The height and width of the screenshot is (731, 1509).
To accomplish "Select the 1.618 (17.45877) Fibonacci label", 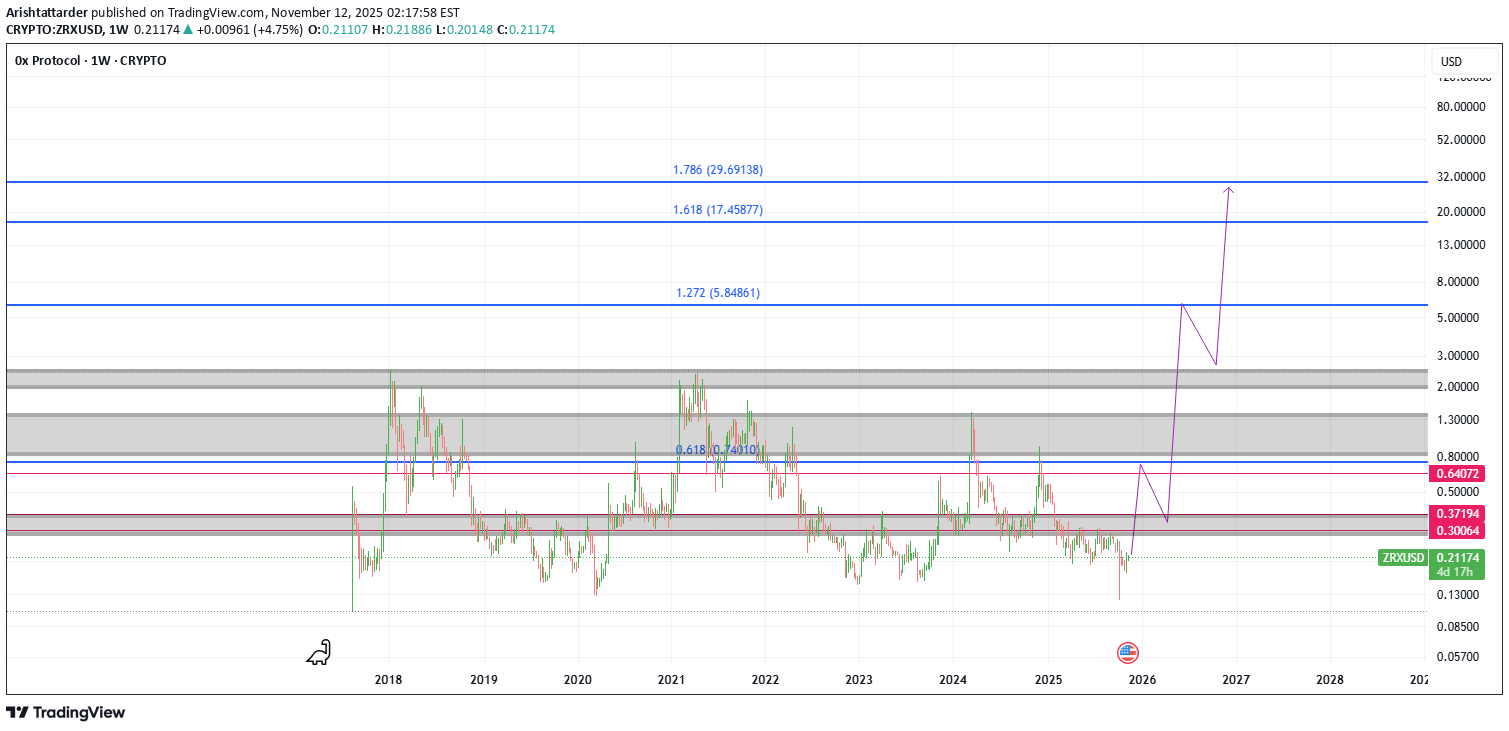I will [x=718, y=210].
